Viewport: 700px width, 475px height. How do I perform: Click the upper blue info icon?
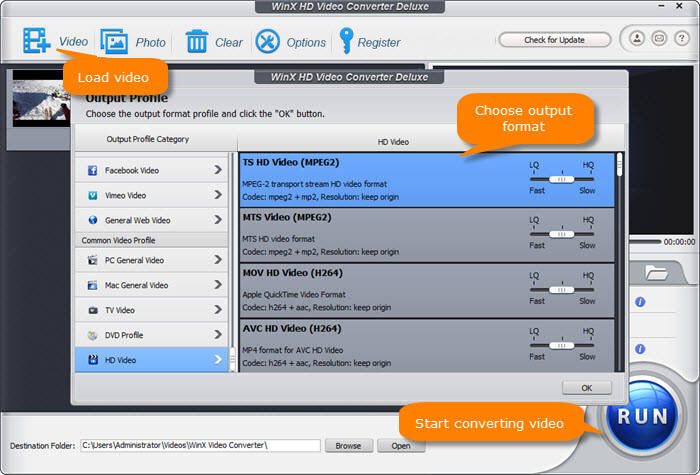[640, 302]
